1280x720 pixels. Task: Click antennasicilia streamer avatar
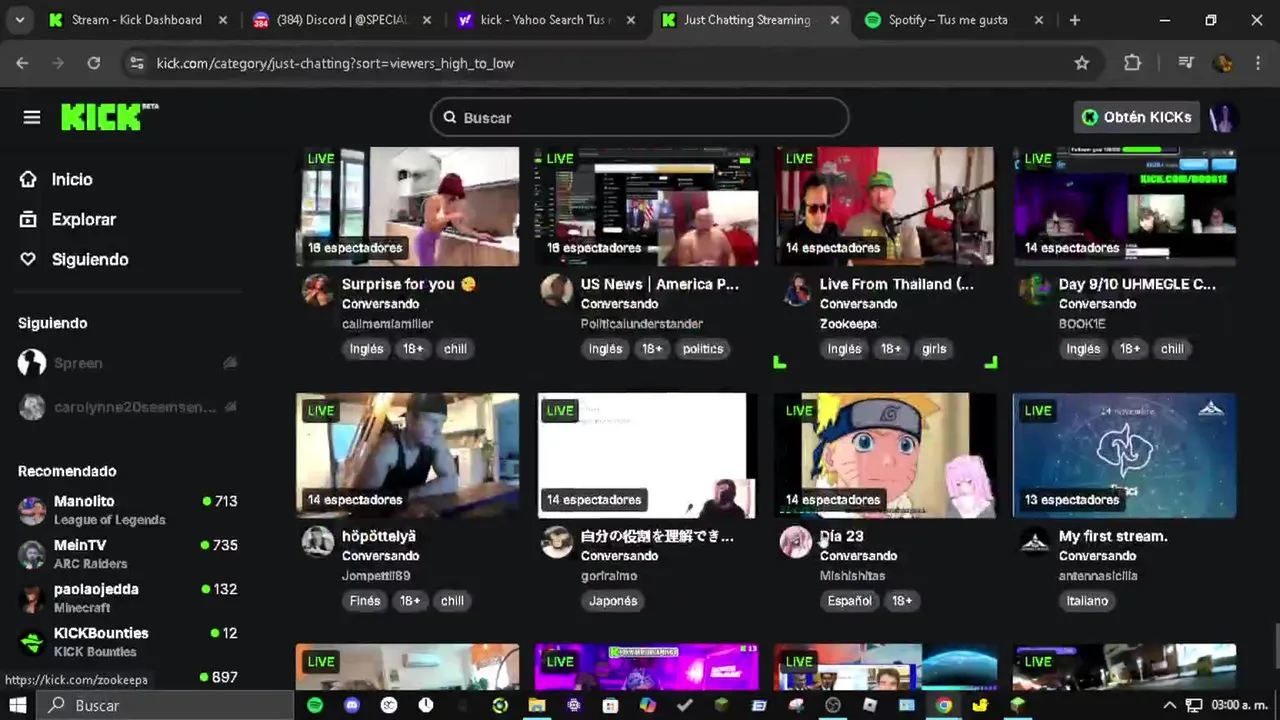(x=1035, y=542)
